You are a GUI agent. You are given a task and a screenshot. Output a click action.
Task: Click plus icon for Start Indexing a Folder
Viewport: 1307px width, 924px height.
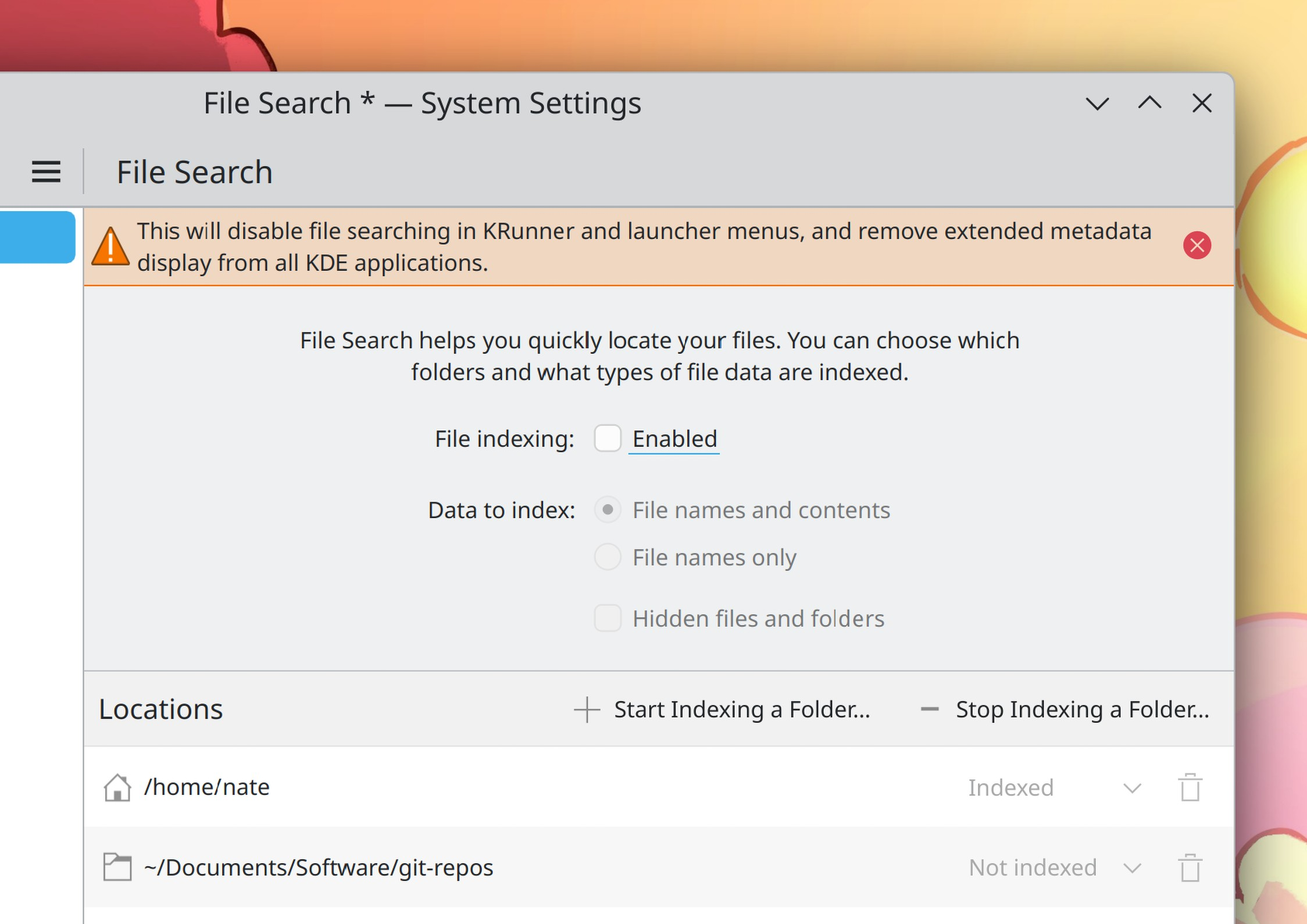coord(587,709)
